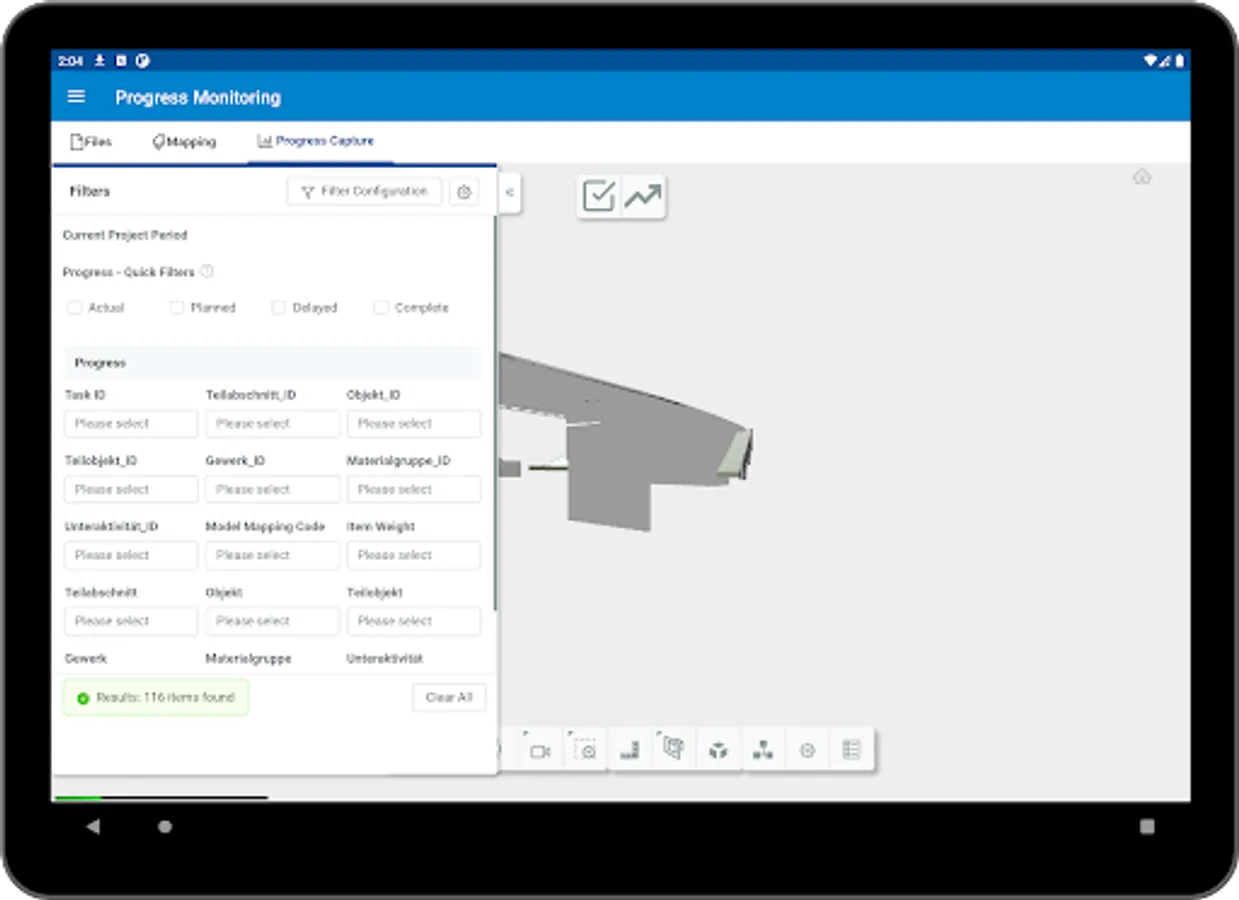
Task: Click the Filters panel heading
Action: (x=90, y=191)
